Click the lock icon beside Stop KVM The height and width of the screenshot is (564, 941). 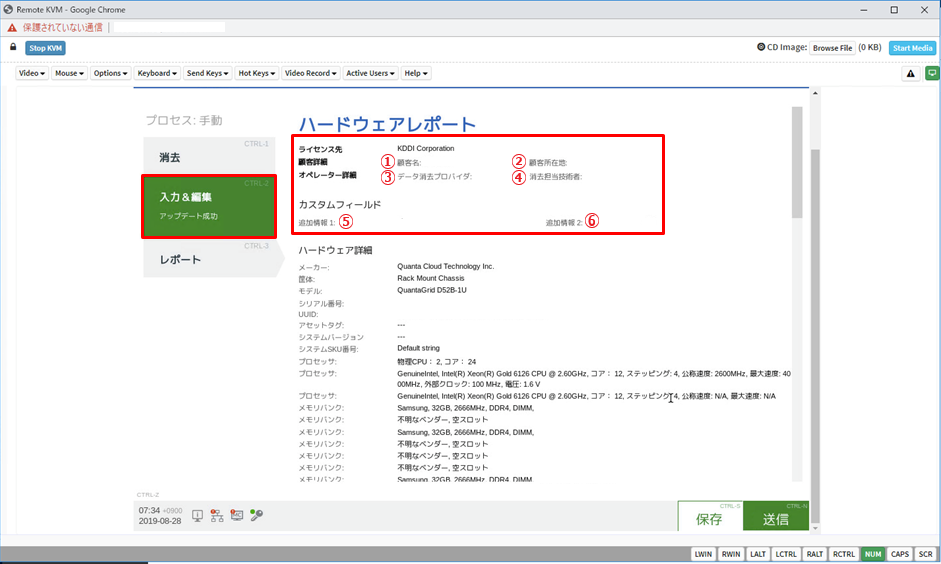coord(13,47)
